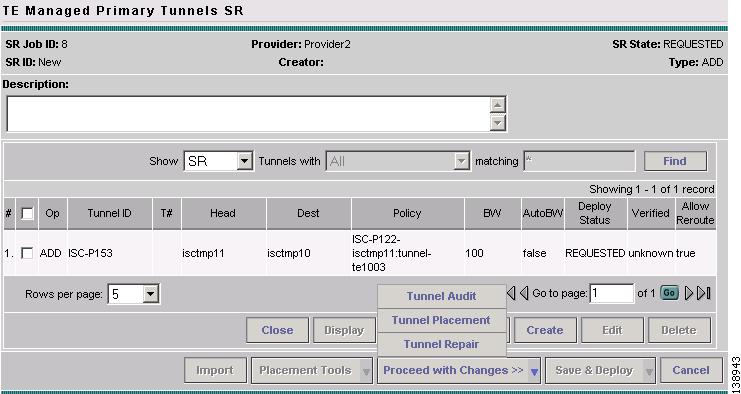Choose Tunnel Placement from popup menu
Image resolution: width=741 pixels, height=394 pixels.
point(441,320)
